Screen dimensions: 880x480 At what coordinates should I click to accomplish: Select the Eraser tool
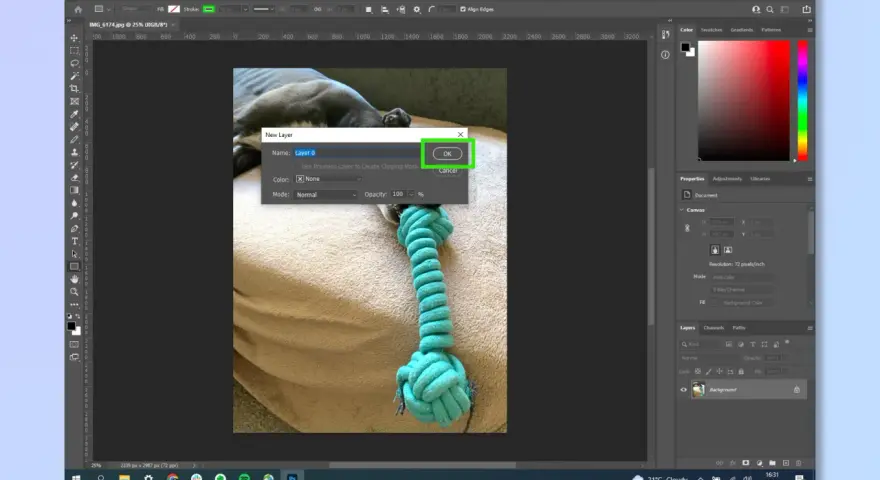click(x=74, y=177)
